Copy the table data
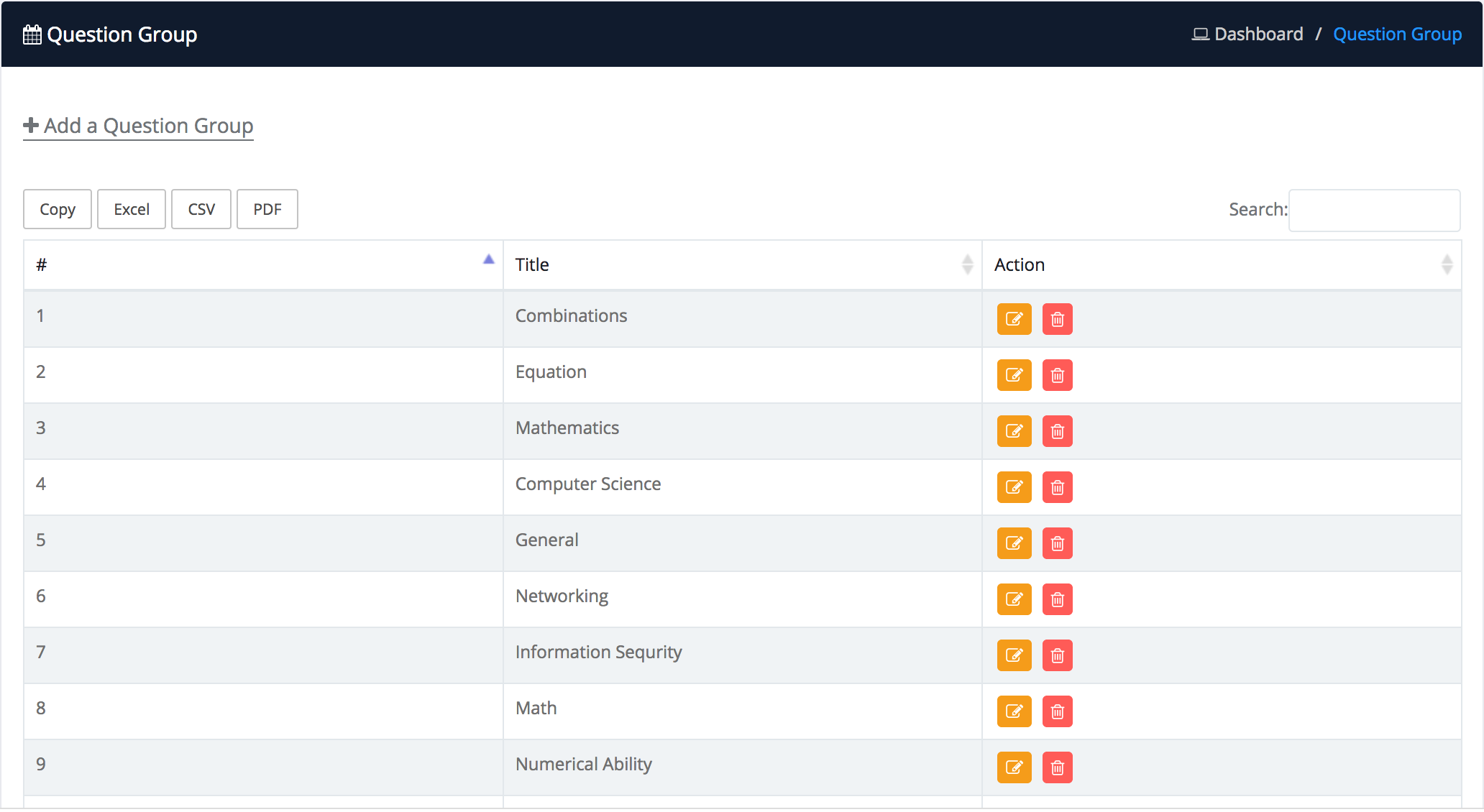This screenshot has height=812, width=1484. click(x=58, y=210)
